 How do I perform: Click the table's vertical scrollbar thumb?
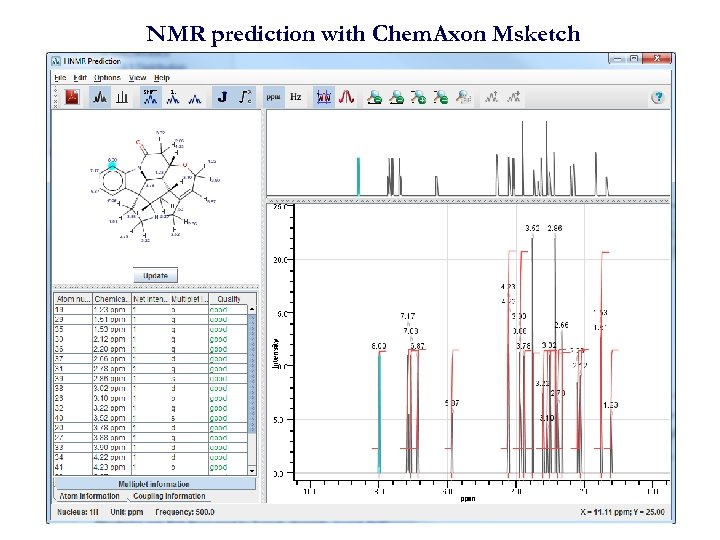tap(252, 373)
